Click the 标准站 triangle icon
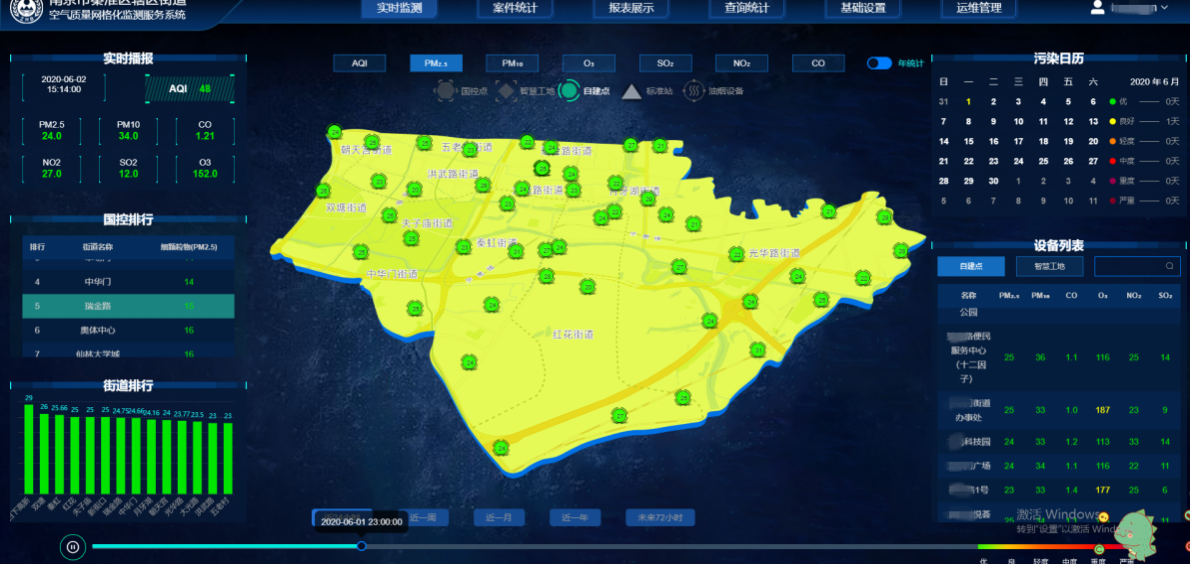Screen dimensions: 1199x568 pos(631,92)
